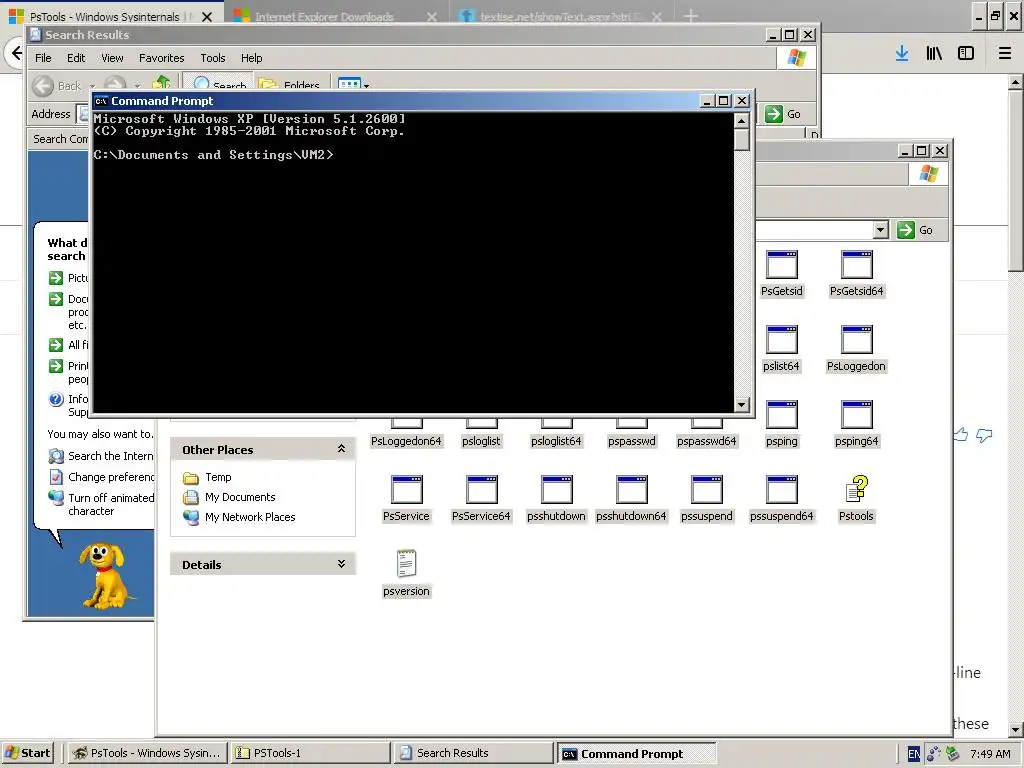Select the PsLoggedon file icon
The height and width of the screenshot is (768, 1024).
856,340
